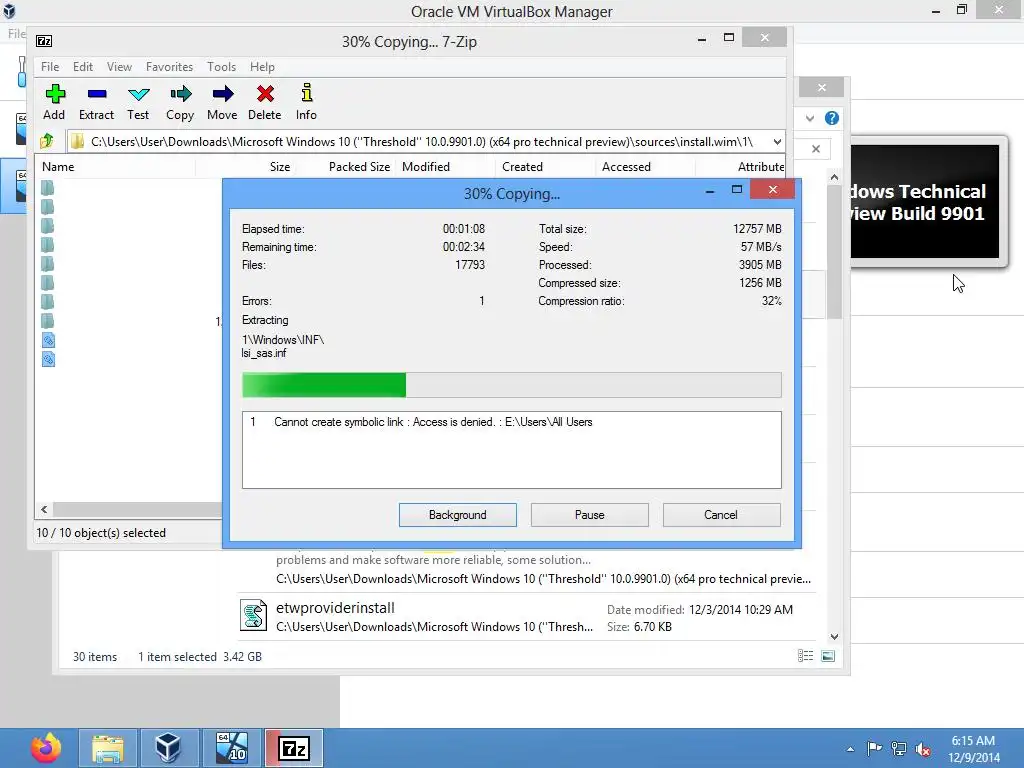Sort by the Created column header
1024x768 pixels.
pos(545,167)
